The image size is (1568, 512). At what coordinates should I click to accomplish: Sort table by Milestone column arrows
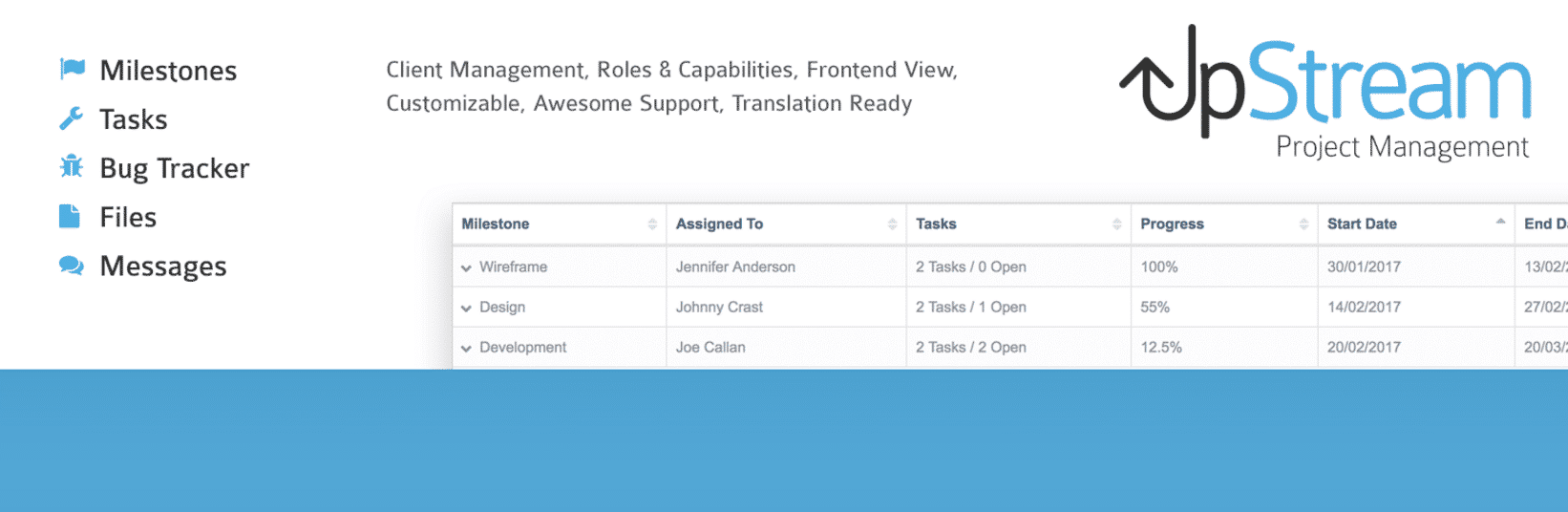point(652,224)
